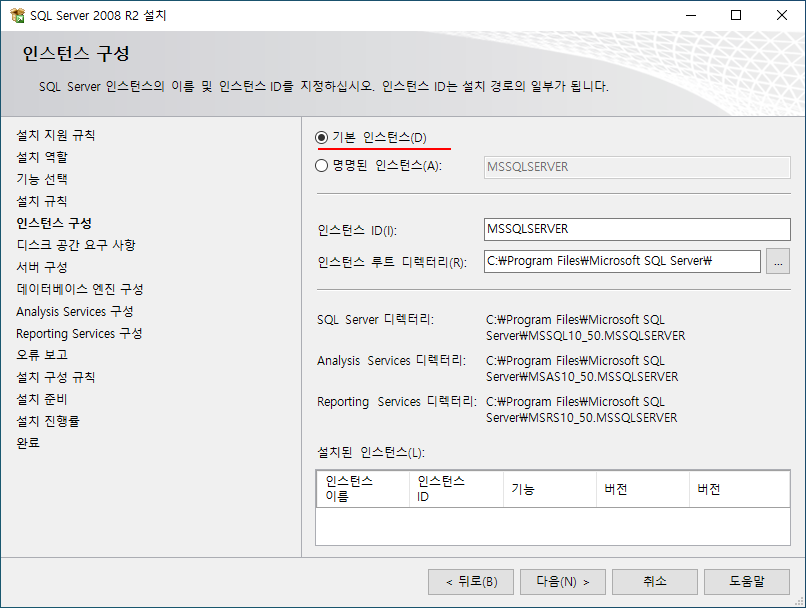Select the 기본 인스턴스(D) radio button

(321, 138)
